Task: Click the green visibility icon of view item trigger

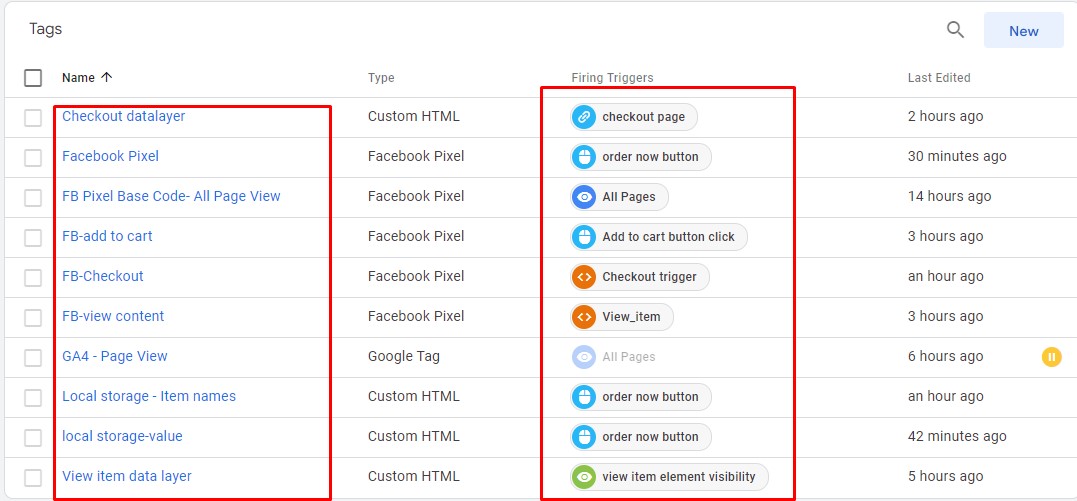Action: 584,477
